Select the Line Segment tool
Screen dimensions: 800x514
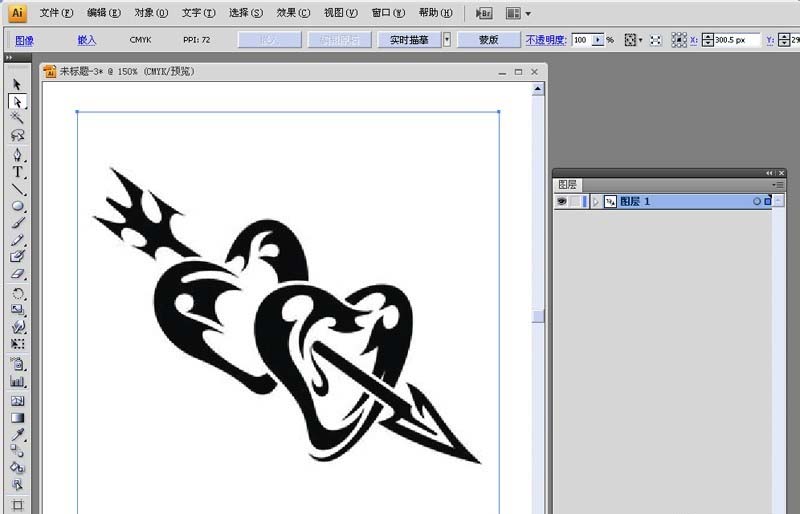[17, 189]
